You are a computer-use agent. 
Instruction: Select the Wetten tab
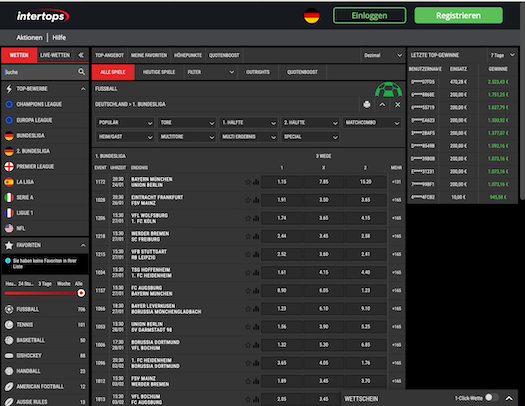(19, 55)
